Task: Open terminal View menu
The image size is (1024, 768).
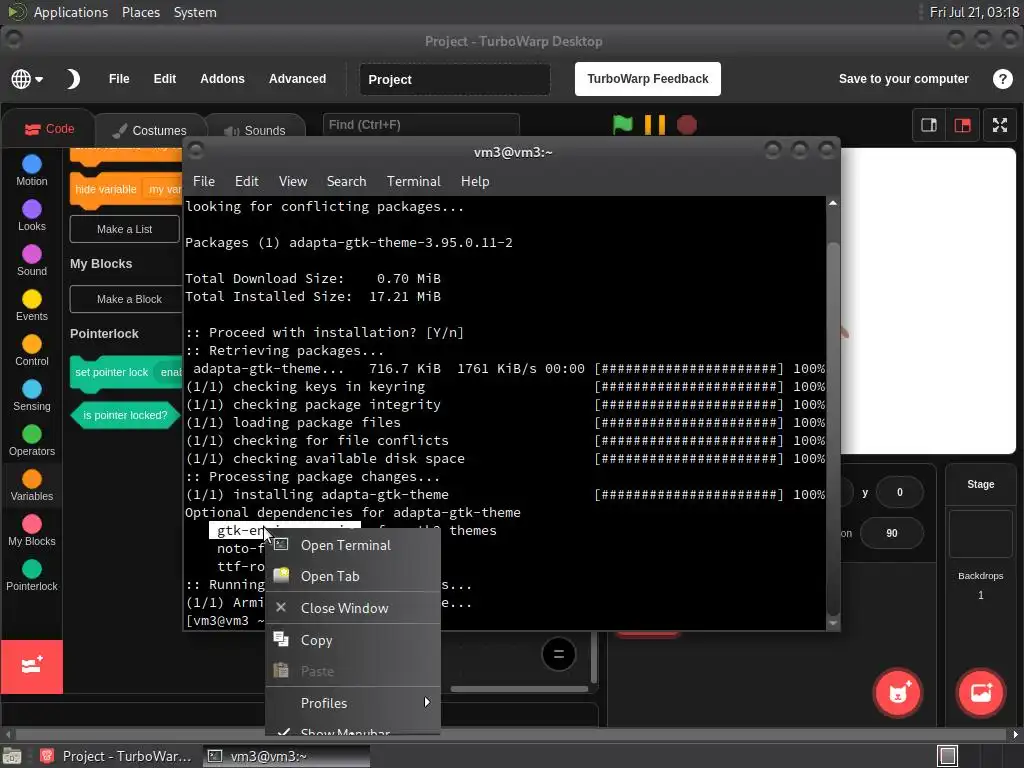Action: tap(293, 181)
